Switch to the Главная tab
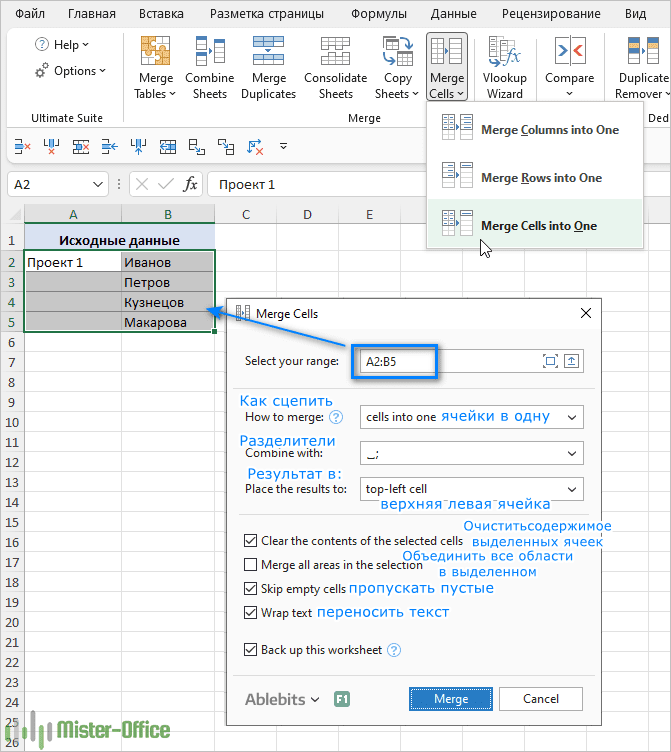Image resolution: width=671 pixels, height=752 pixels. pyautogui.click(x=92, y=13)
